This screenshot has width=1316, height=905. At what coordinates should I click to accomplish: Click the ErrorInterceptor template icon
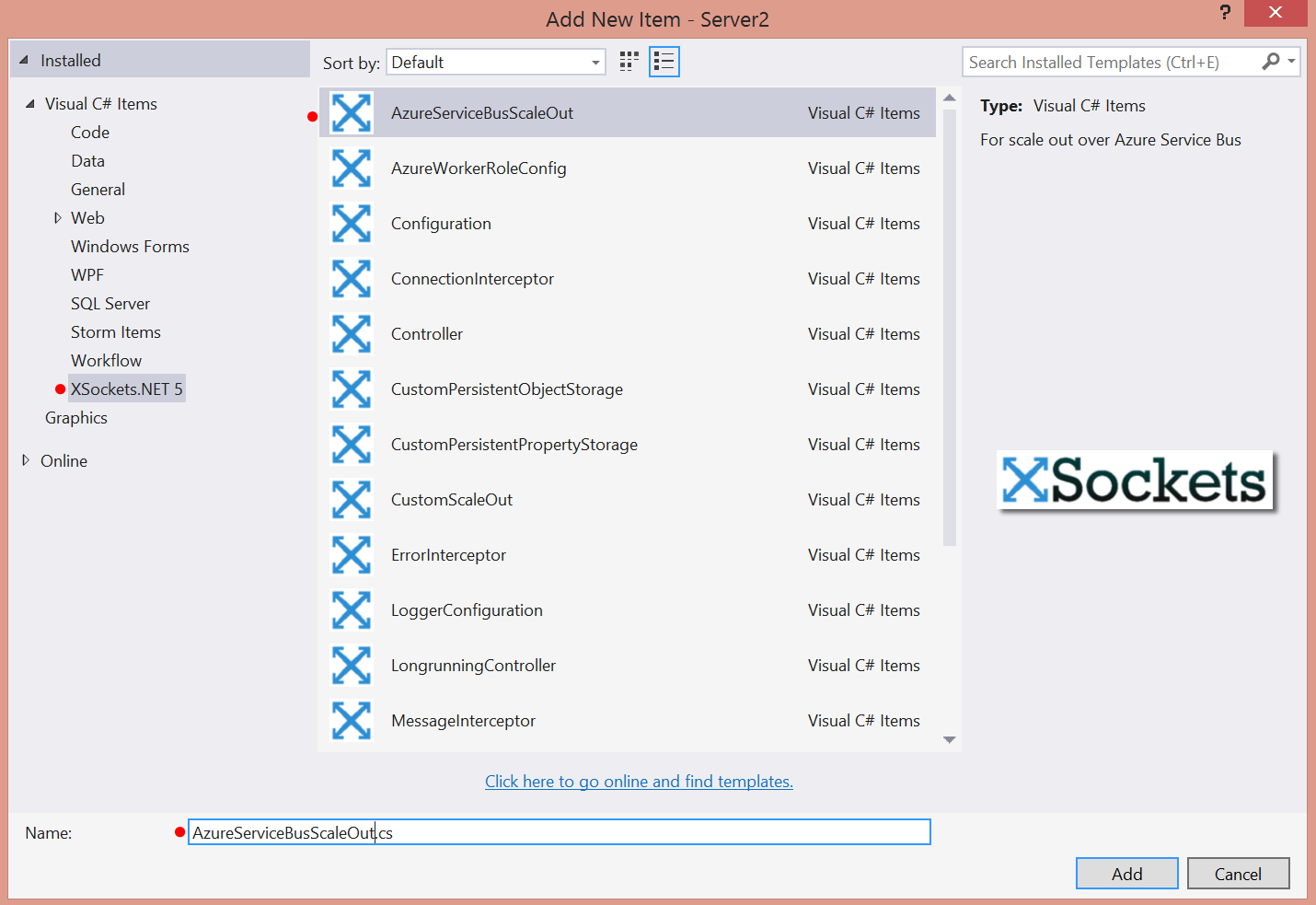pos(352,555)
